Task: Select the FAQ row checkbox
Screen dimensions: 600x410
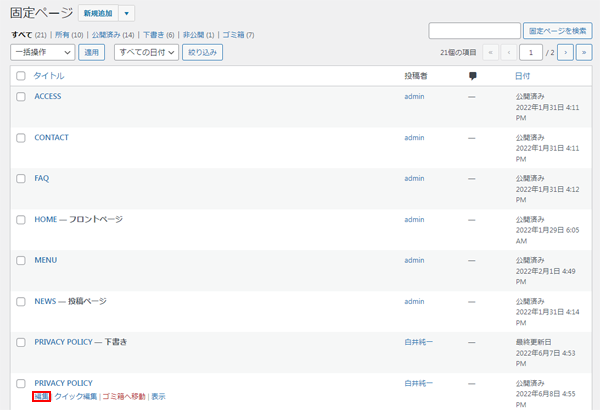Action: [21, 179]
